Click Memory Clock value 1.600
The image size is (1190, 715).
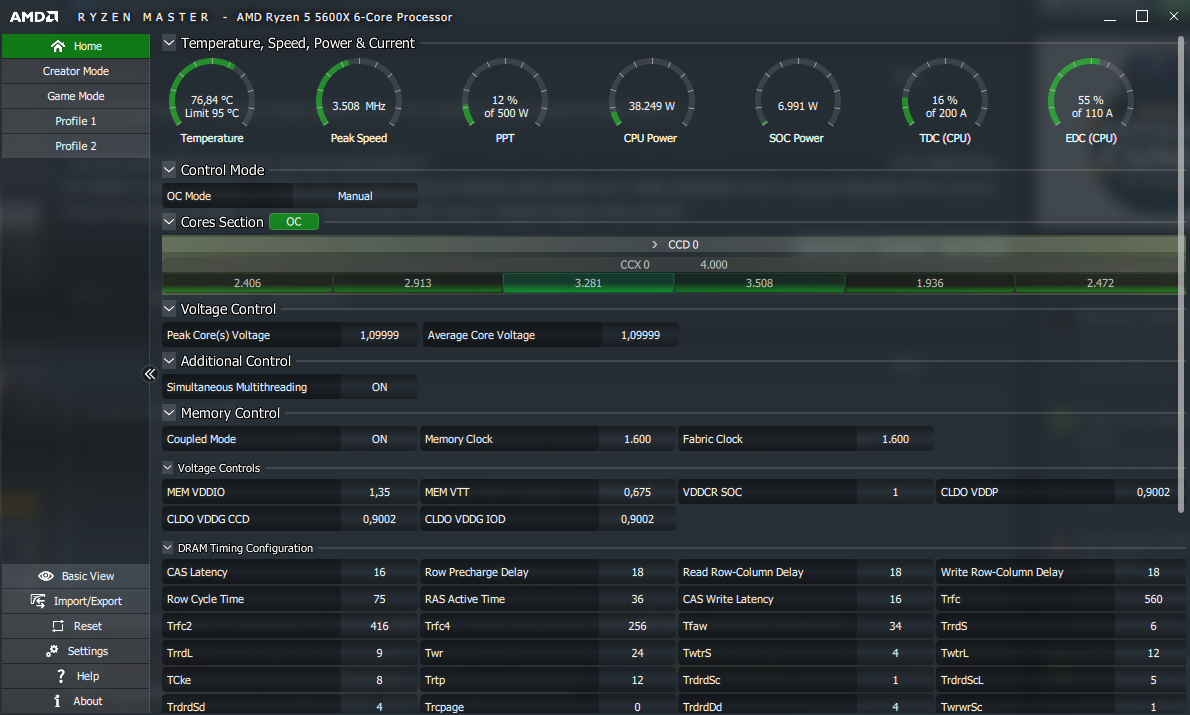(638, 439)
